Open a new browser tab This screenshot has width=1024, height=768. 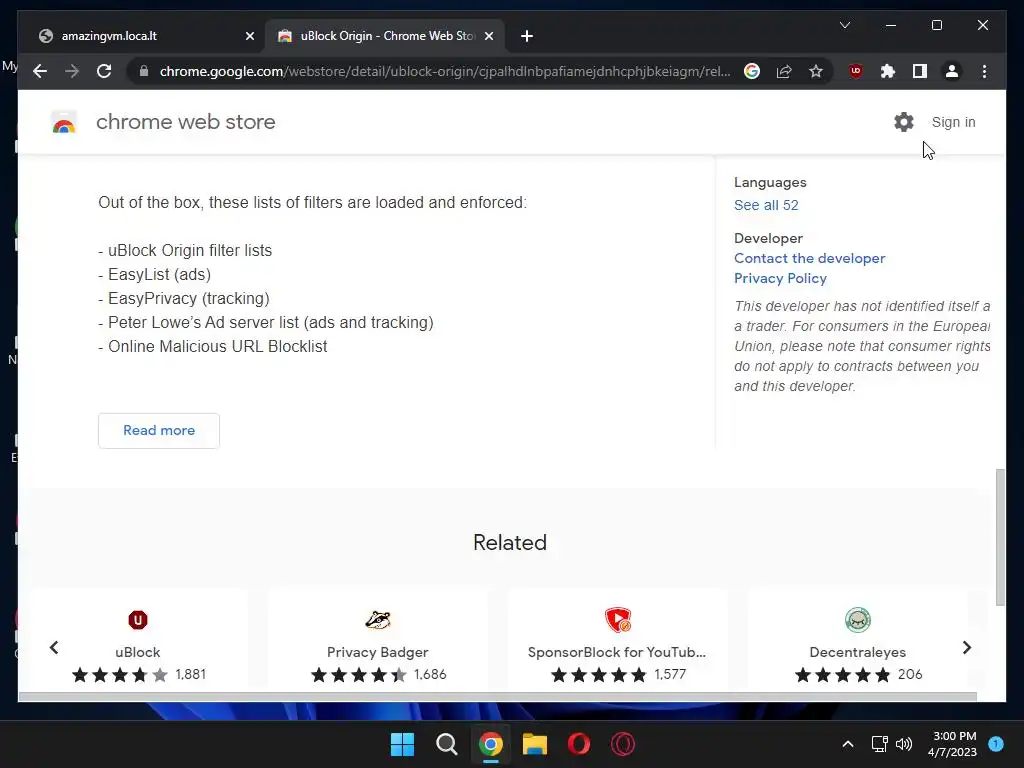[x=527, y=36]
